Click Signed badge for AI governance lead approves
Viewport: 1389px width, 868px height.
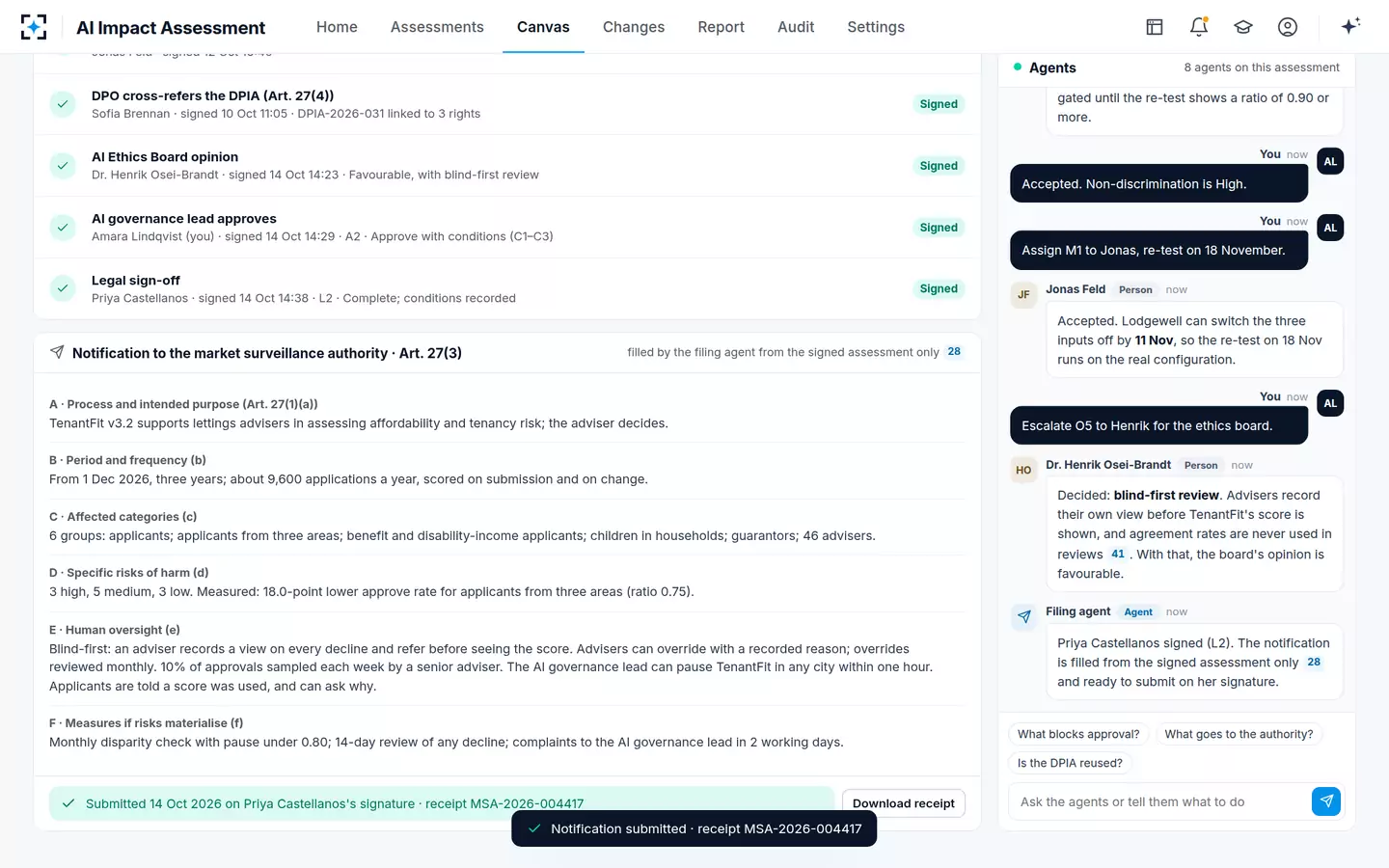click(939, 228)
